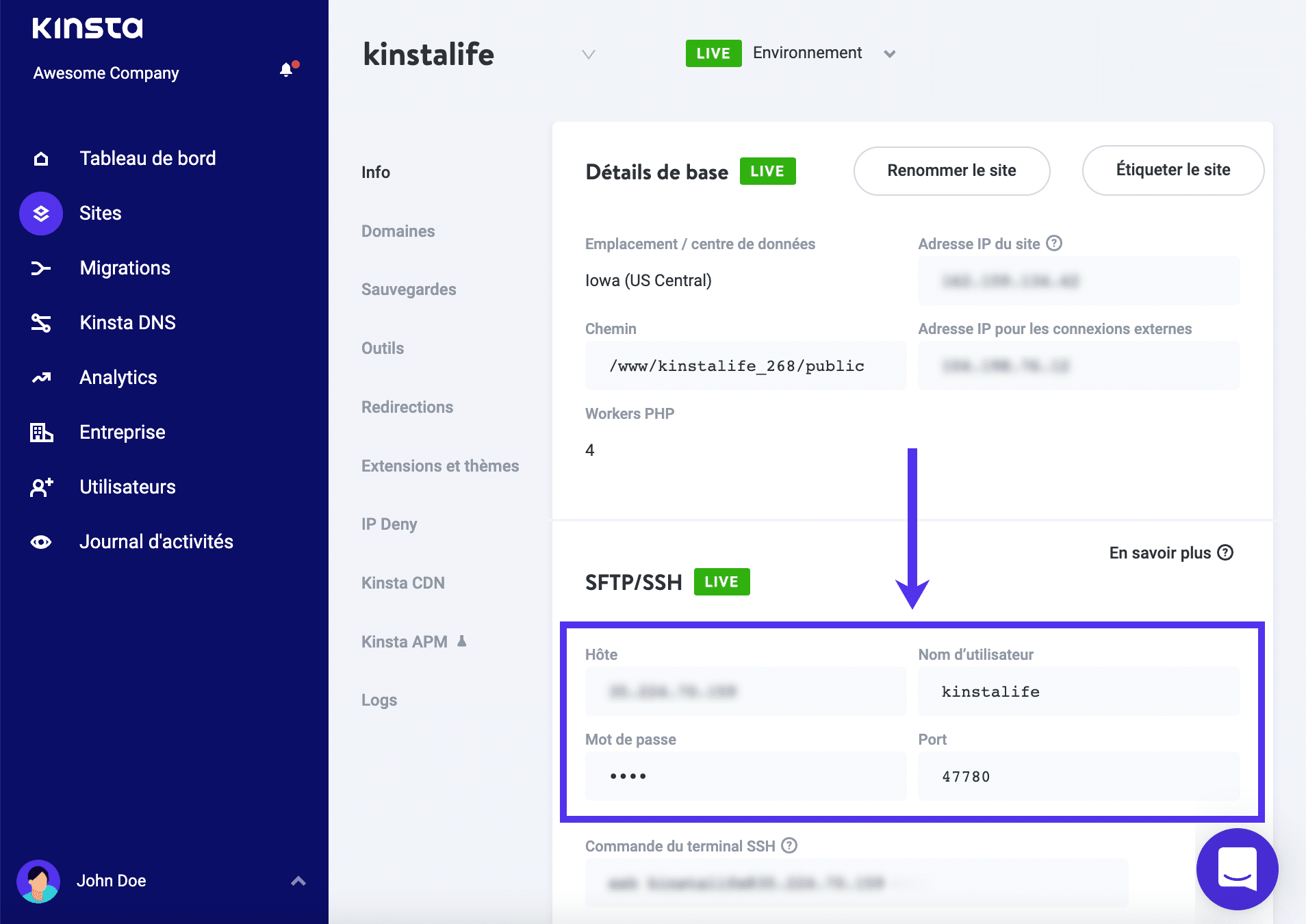Open the Migrations page
The height and width of the screenshot is (924, 1306).
pyautogui.click(x=125, y=268)
